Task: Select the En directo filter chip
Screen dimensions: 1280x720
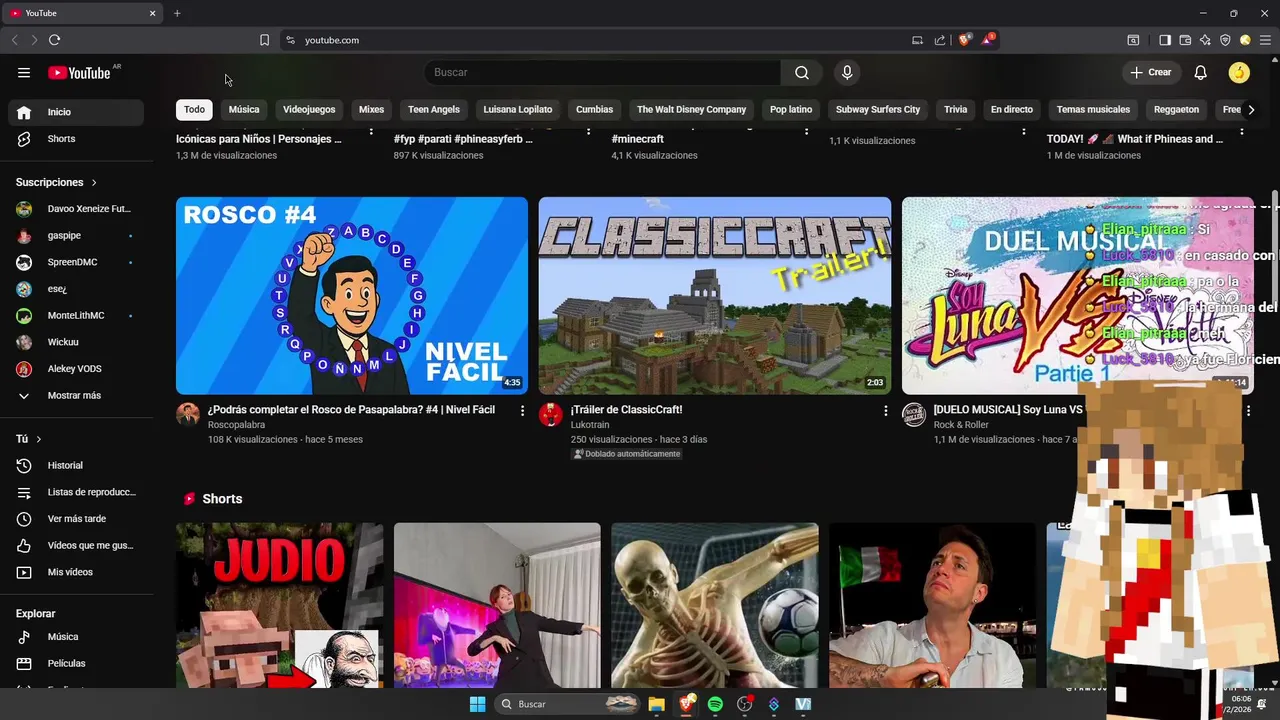Action: (x=1012, y=109)
